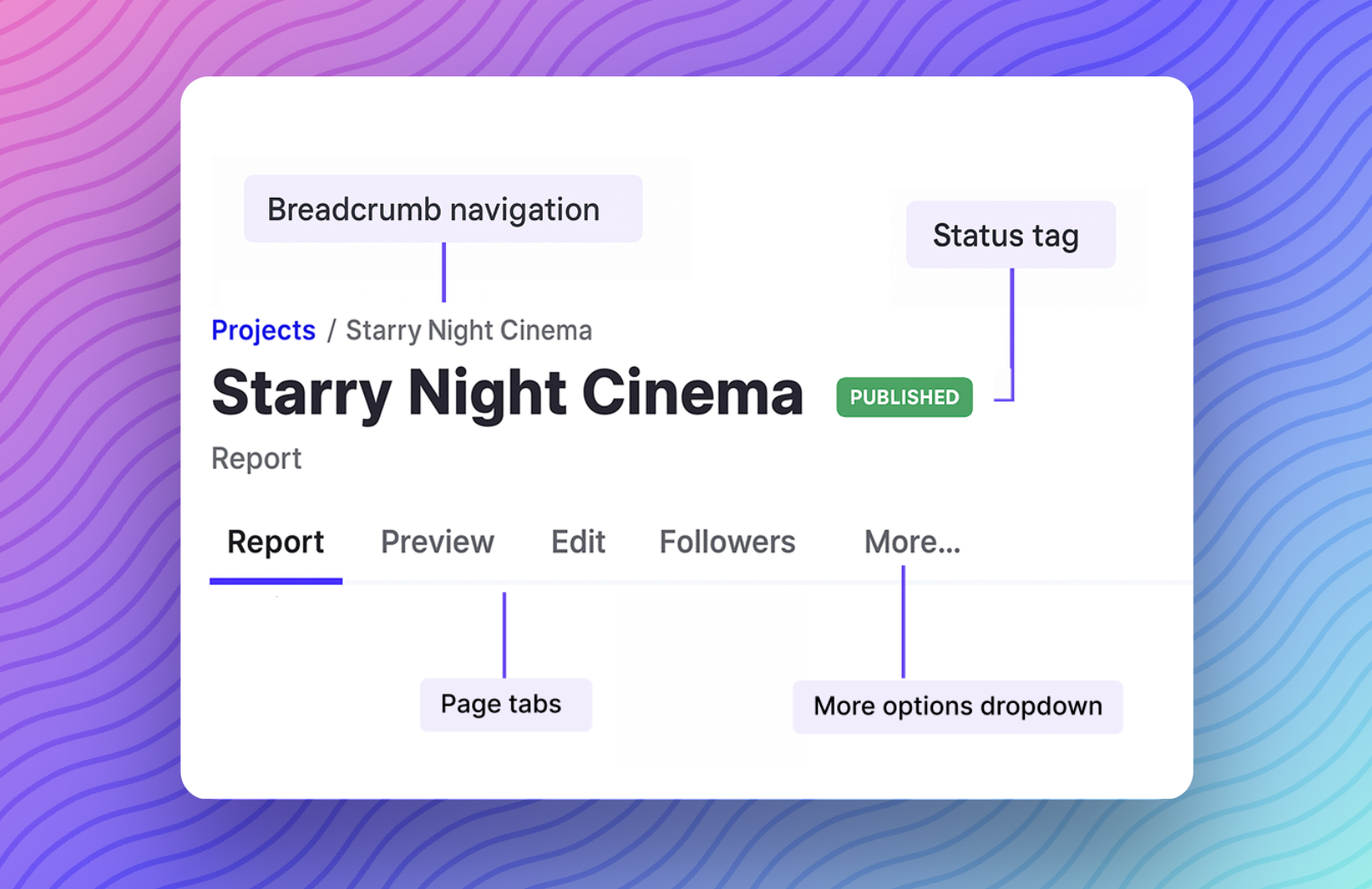Image resolution: width=1372 pixels, height=889 pixels.
Task: Click the green PUBLISHED status tag
Action: (904, 397)
